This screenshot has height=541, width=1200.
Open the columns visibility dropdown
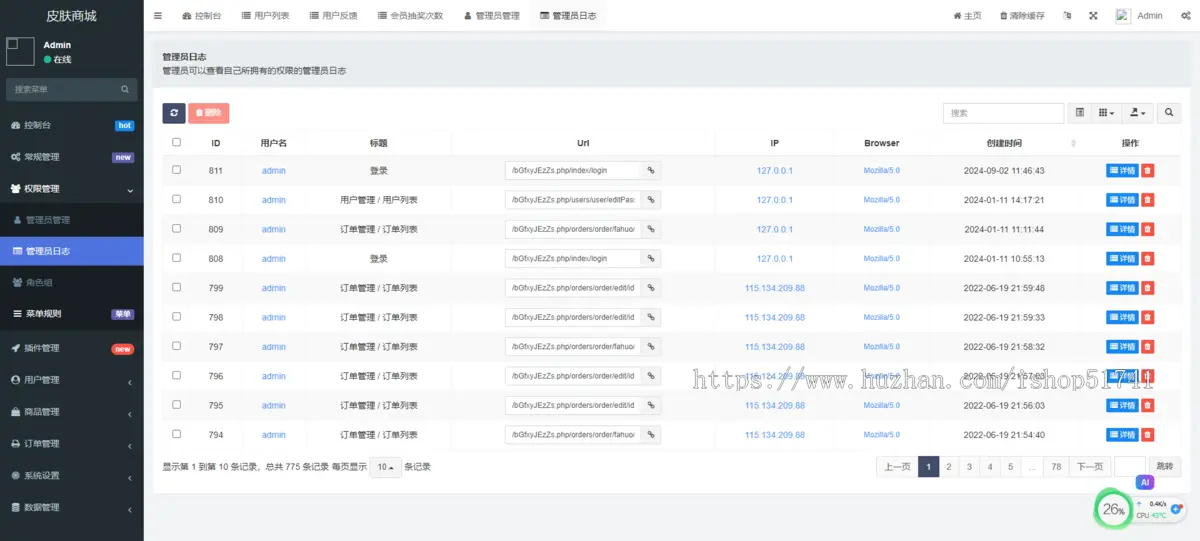pyautogui.click(x=1106, y=113)
